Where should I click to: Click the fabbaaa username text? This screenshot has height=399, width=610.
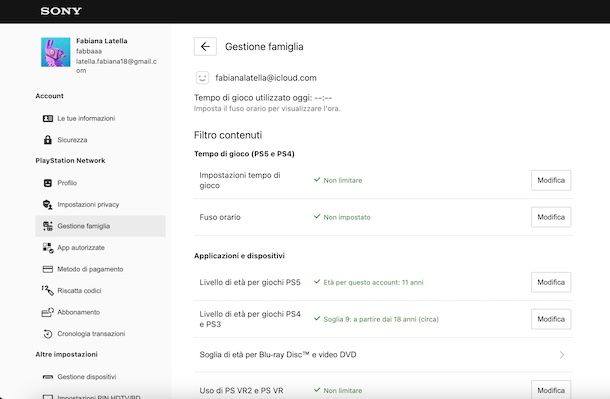tap(89, 51)
